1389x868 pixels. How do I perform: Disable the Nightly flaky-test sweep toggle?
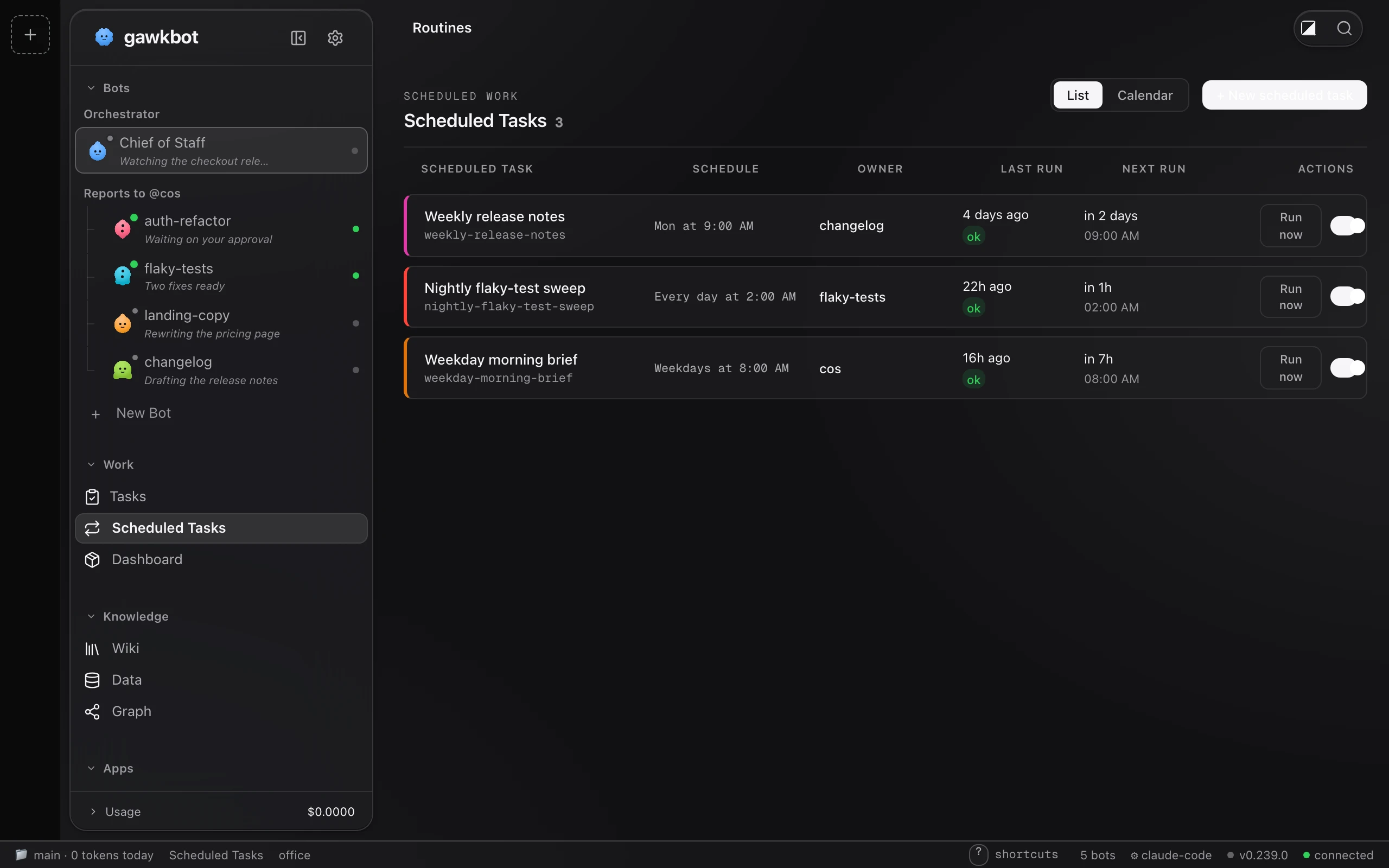click(x=1347, y=296)
